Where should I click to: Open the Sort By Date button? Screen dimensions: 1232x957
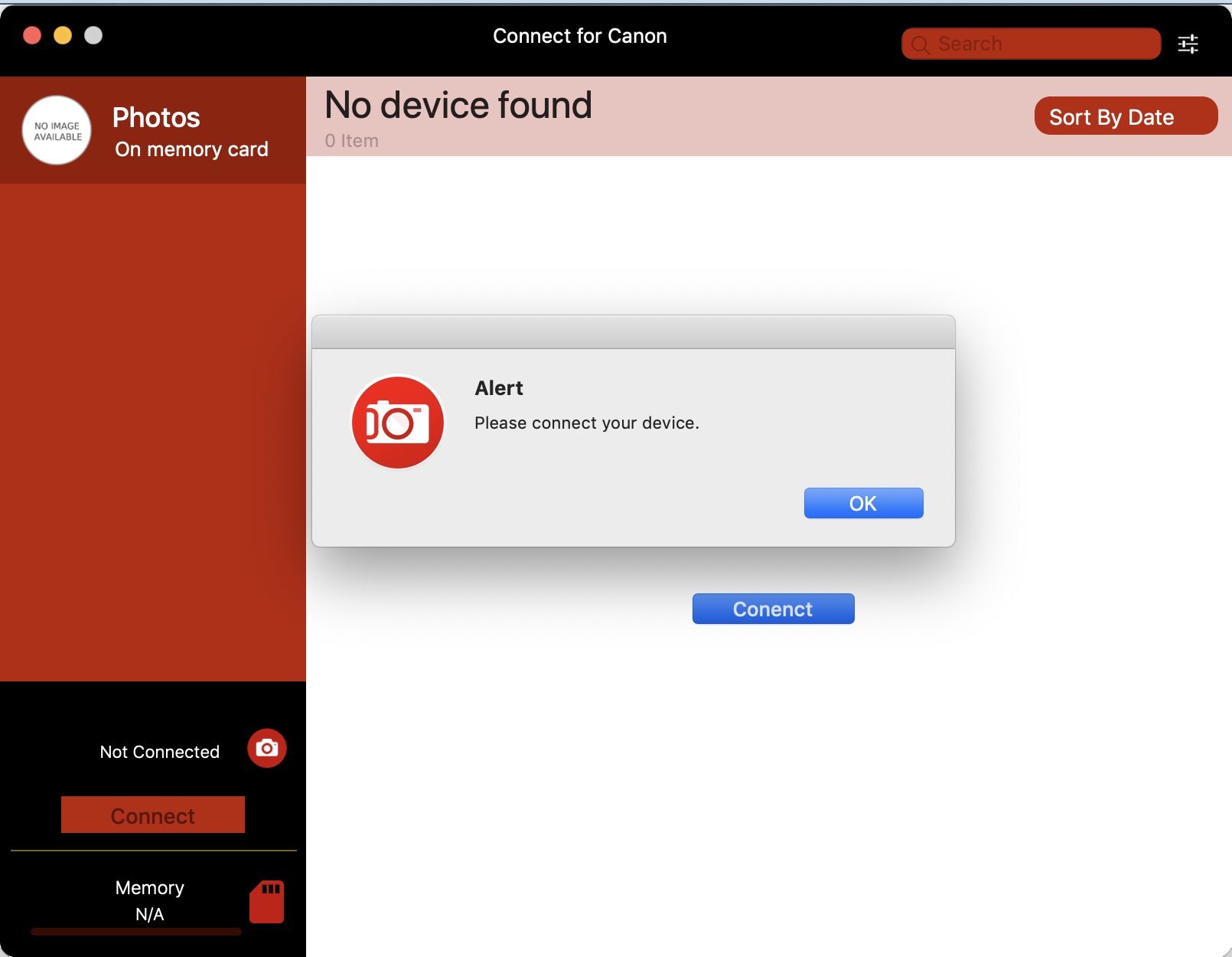tap(1126, 116)
